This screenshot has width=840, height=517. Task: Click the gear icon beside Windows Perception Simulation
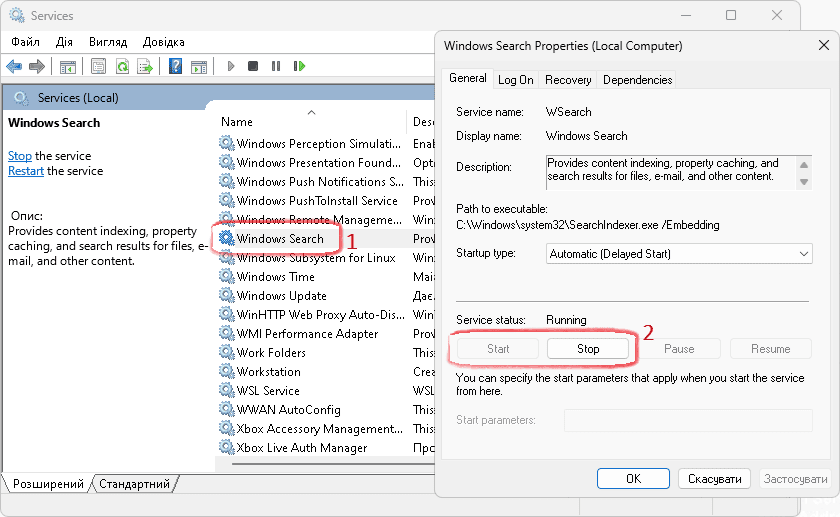227,144
